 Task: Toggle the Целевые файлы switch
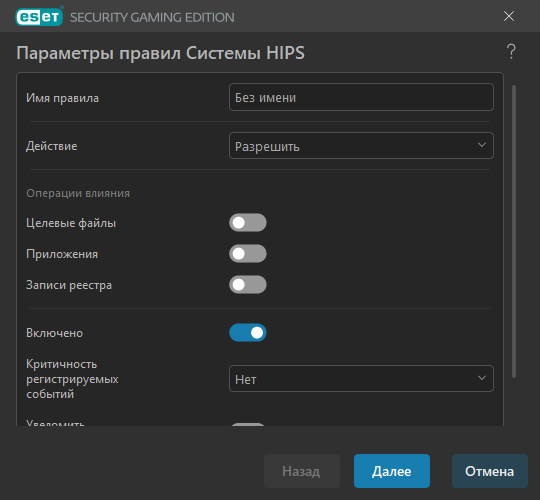pos(248,223)
